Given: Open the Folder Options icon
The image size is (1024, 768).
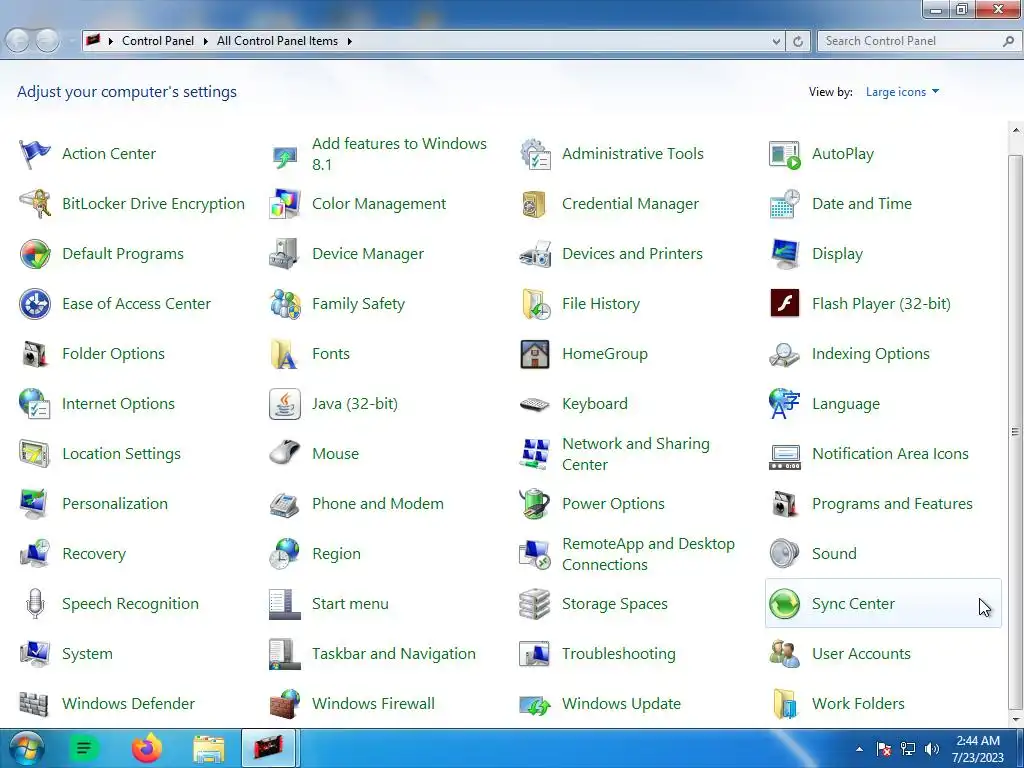Looking at the screenshot, I should tap(35, 354).
